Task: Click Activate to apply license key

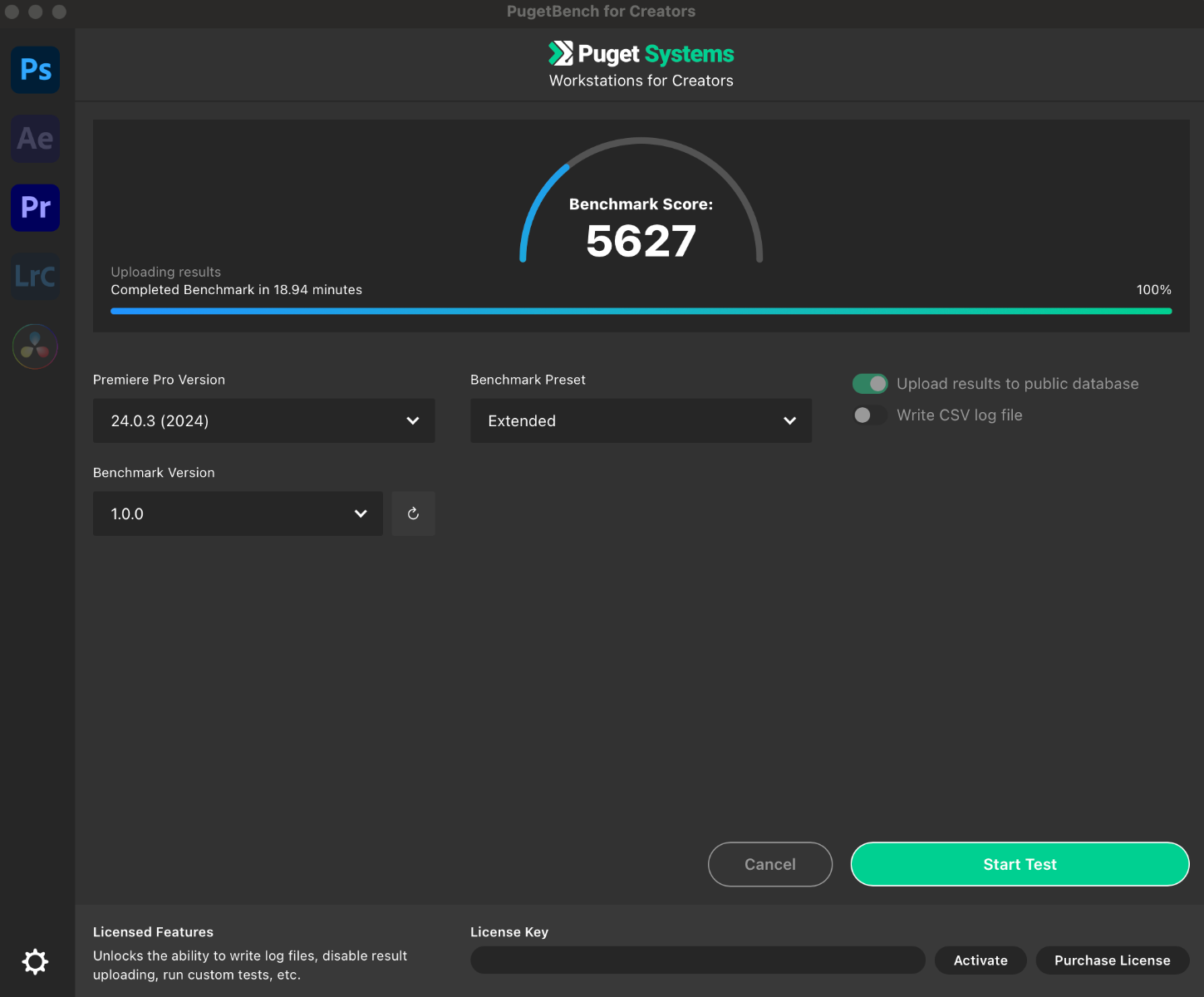Action: point(980,960)
